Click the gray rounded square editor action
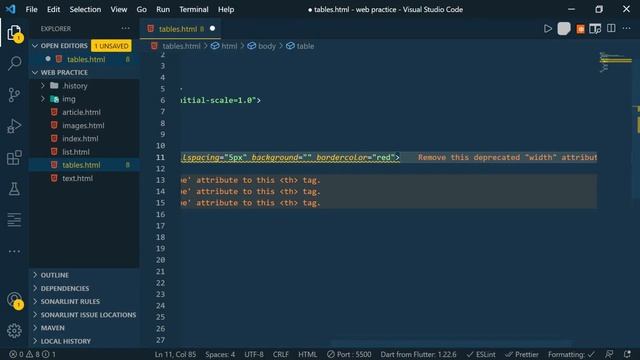640x360 pixels. [564, 29]
